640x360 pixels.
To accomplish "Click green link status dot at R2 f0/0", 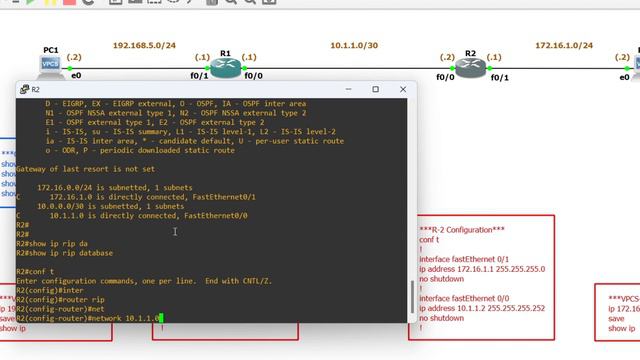I will click(452, 68).
